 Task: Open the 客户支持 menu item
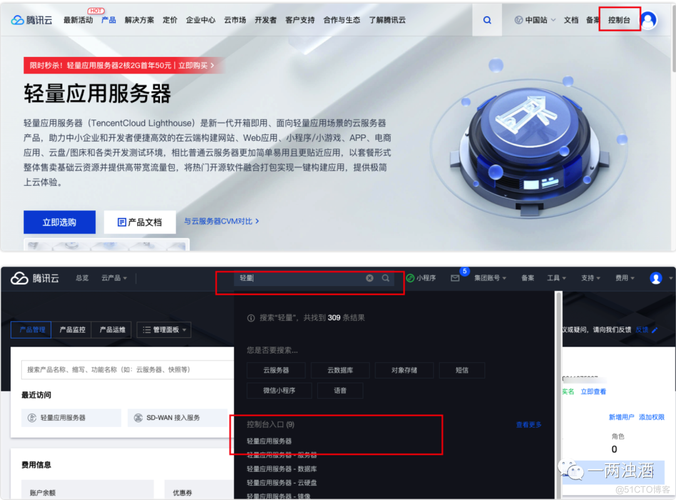click(300, 20)
